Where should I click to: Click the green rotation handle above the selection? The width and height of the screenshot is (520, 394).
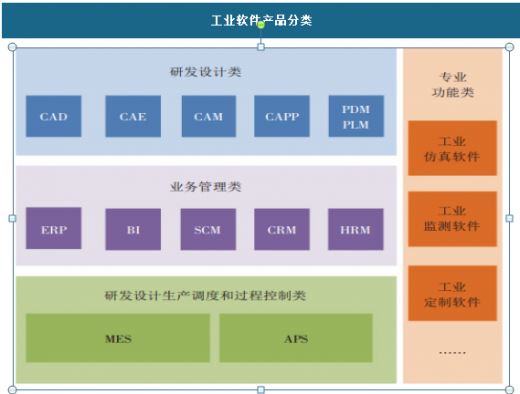[x=261, y=25]
